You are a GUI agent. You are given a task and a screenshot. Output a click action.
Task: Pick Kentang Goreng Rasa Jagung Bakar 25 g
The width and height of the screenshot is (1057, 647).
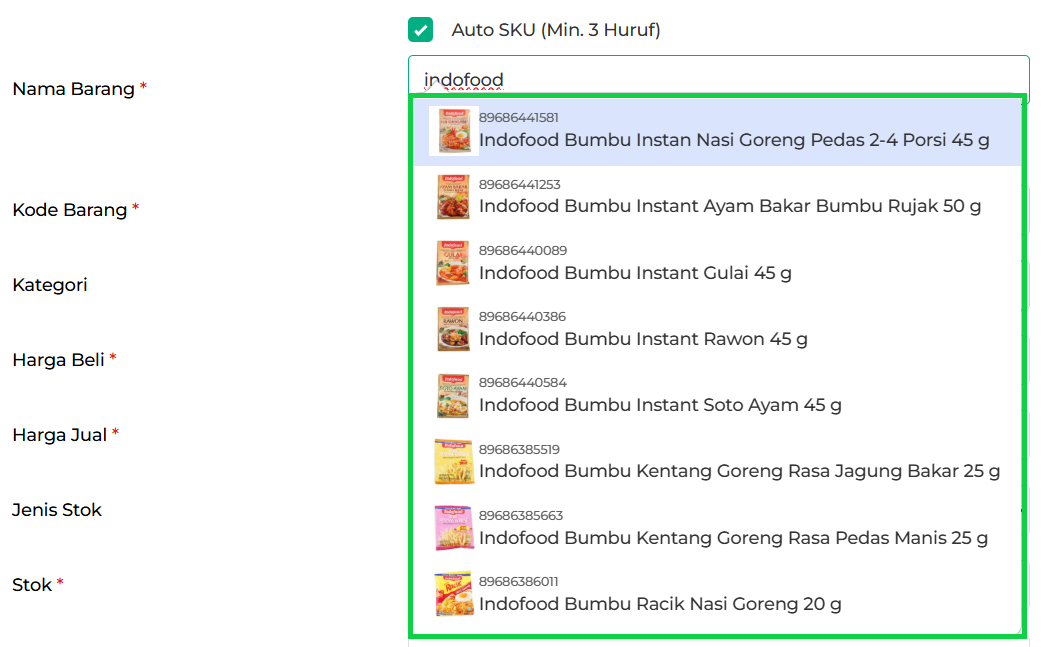tap(739, 471)
